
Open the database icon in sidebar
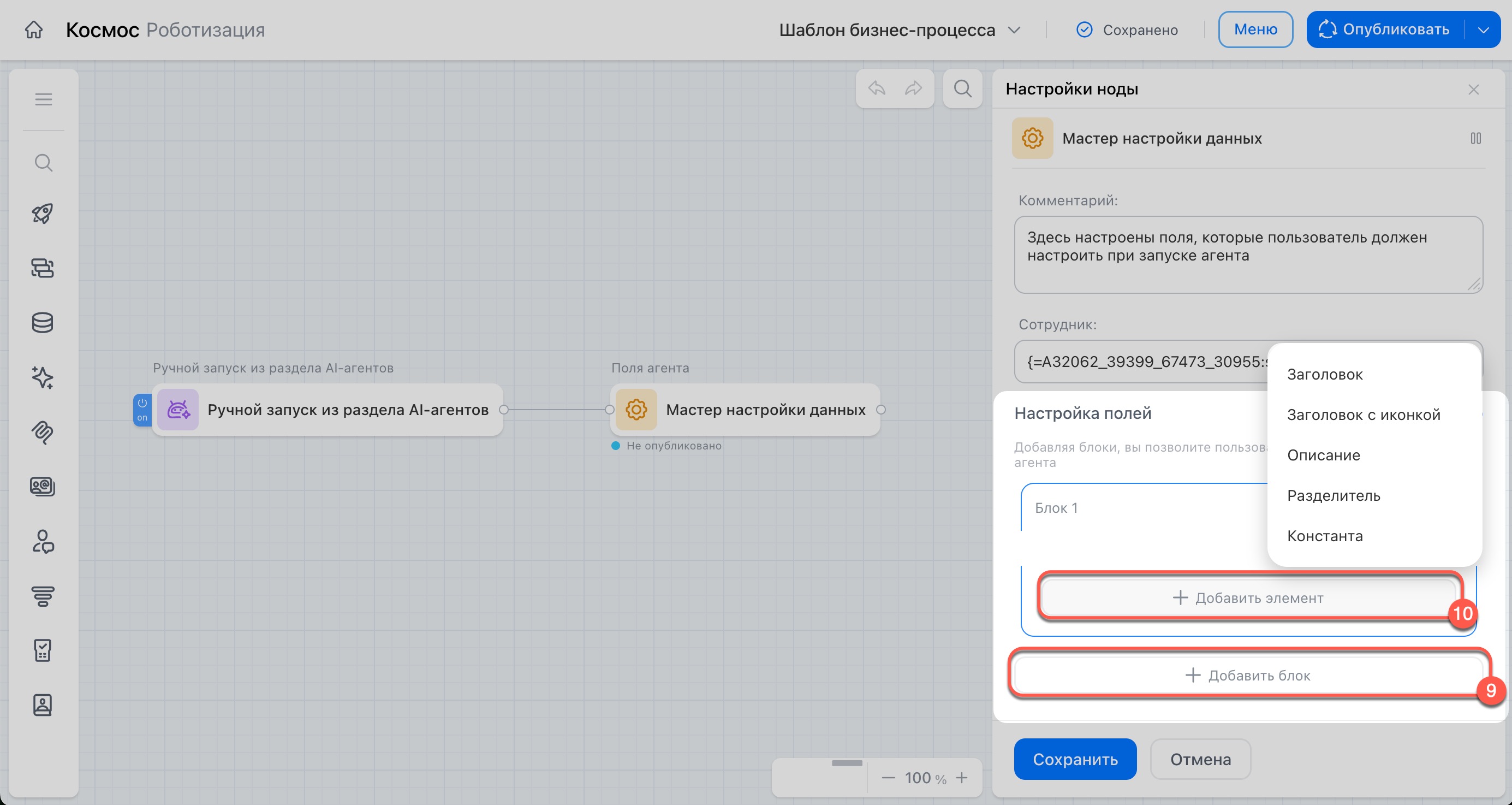[x=43, y=323]
